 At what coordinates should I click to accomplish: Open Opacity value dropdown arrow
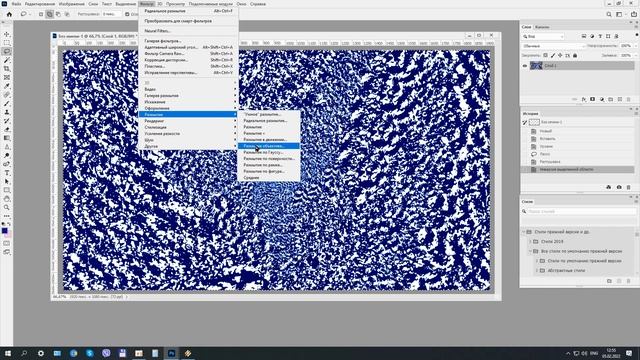click(636, 46)
